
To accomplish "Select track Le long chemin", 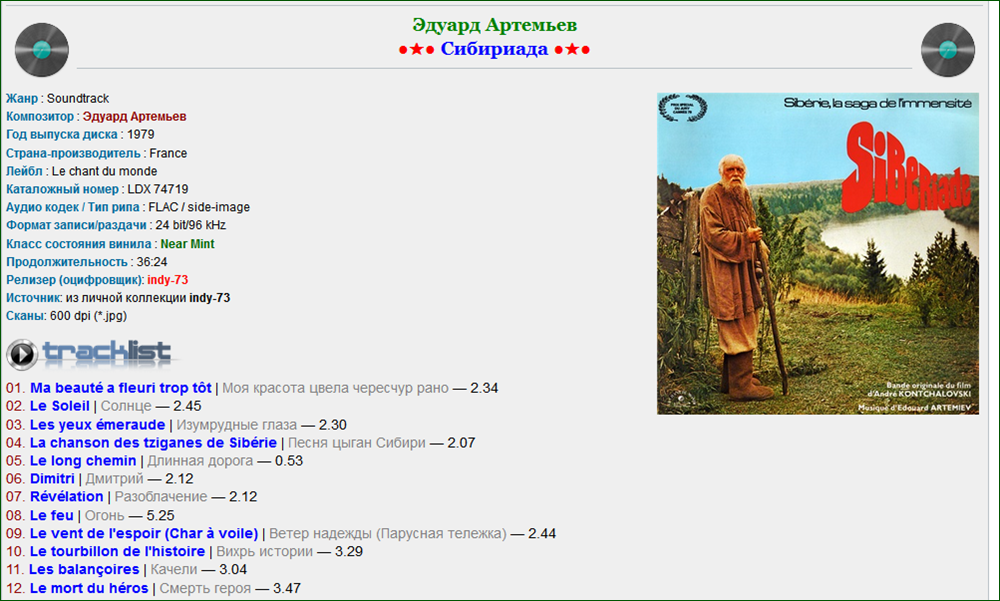I will [x=83, y=461].
